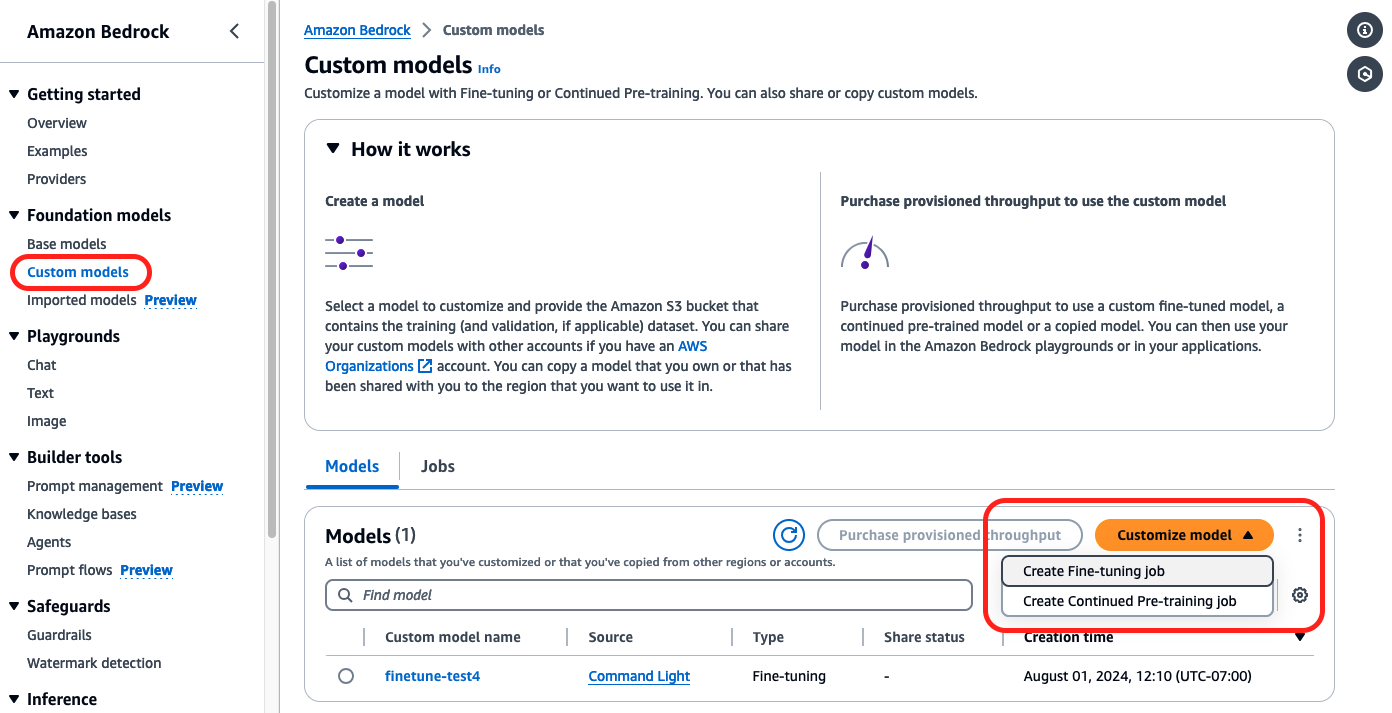
Task: Collapse the How it works section
Action: pyautogui.click(x=333, y=149)
